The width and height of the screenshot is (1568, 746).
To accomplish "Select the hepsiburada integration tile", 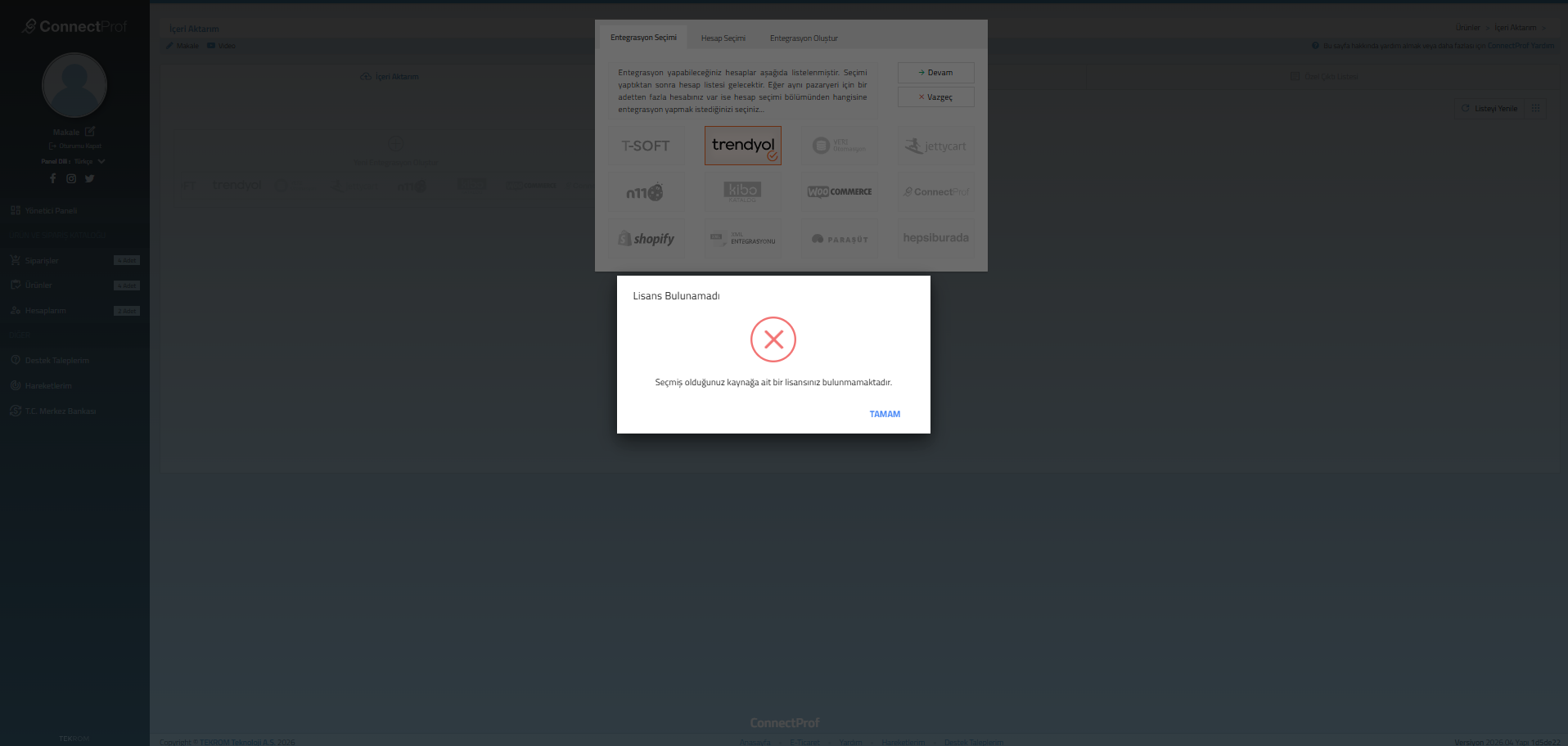I will (x=935, y=239).
